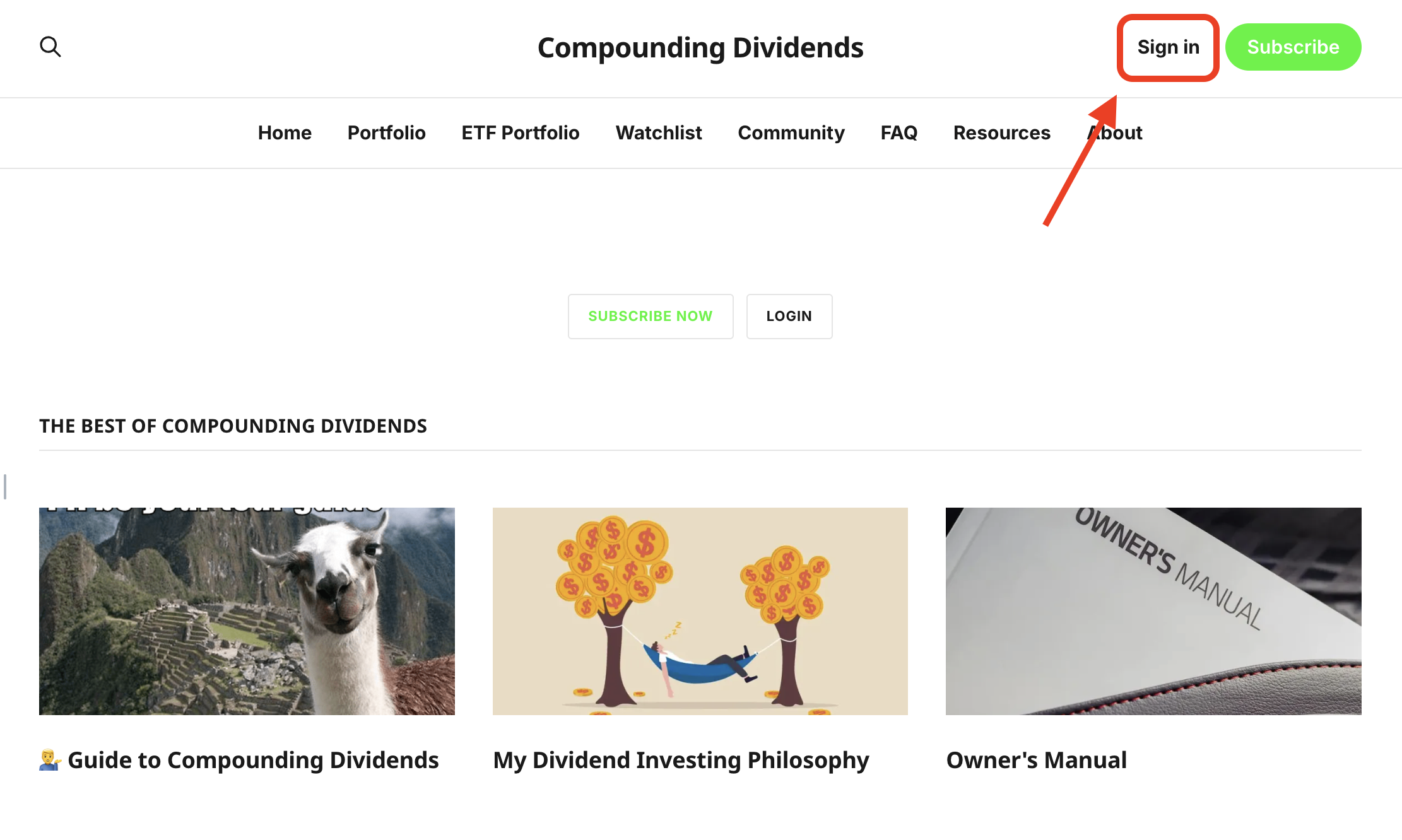Select Resources in the navigation bar
The width and height of the screenshot is (1402, 840).
coord(1001,132)
